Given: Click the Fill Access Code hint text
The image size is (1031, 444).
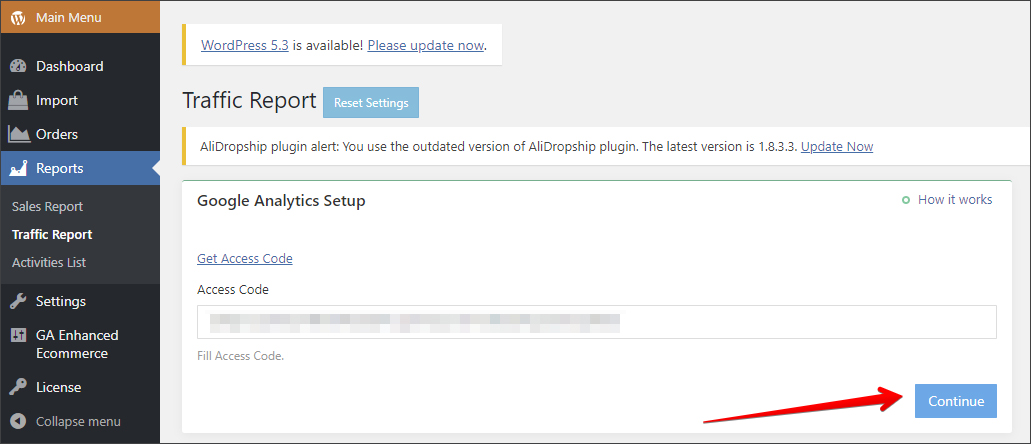Looking at the screenshot, I should point(241,356).
